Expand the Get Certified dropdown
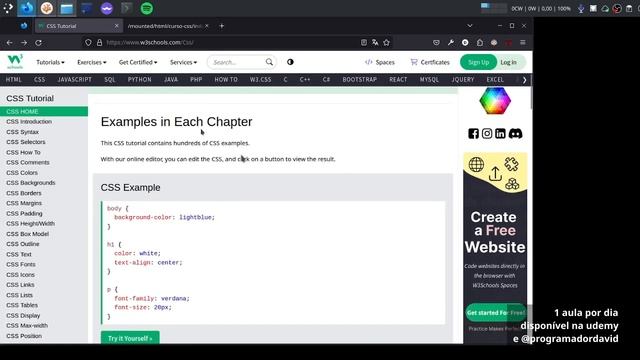This screenshot has width=640, height=360. [x=138, y=62]
